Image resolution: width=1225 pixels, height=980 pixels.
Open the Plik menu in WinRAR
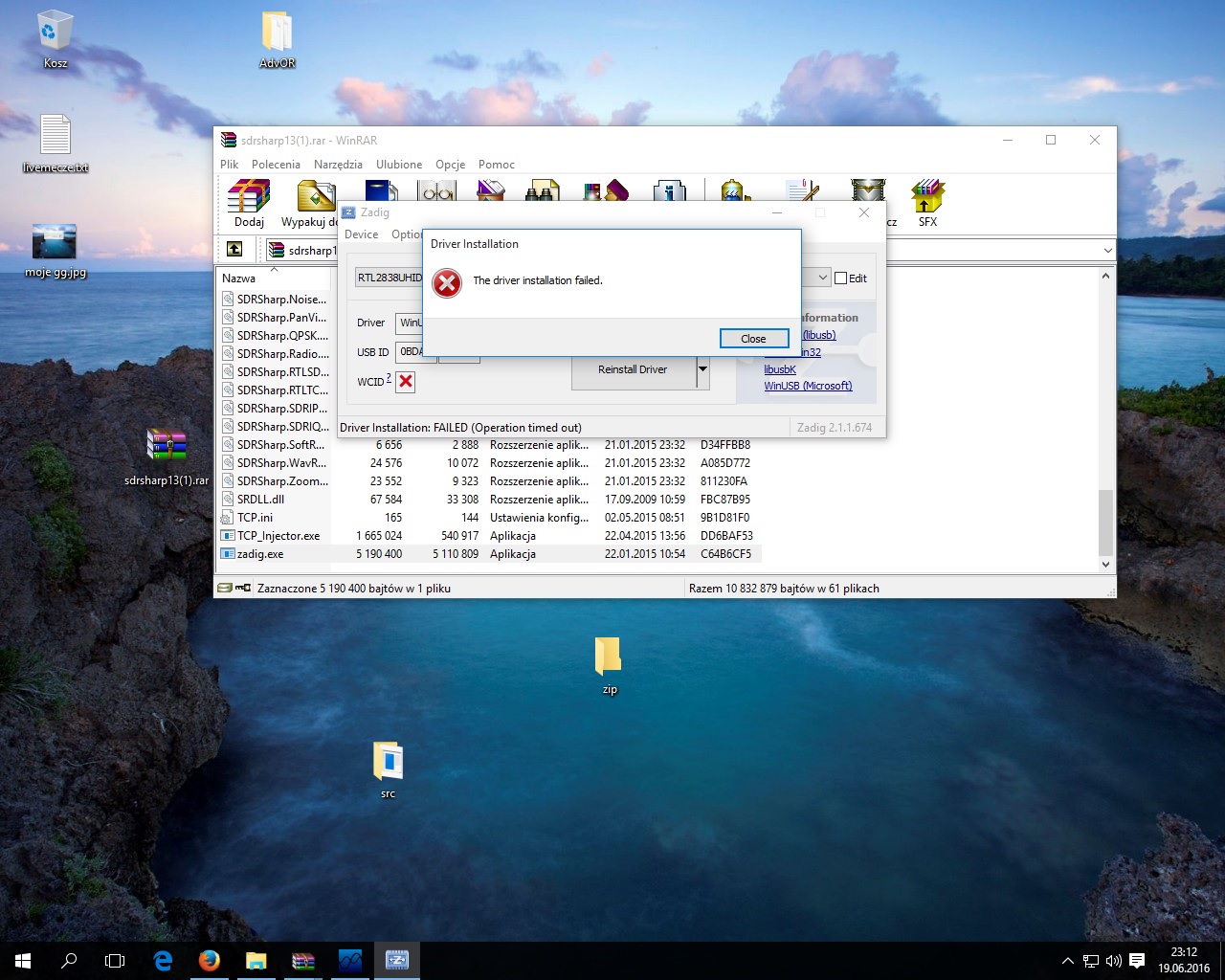(x=230, y=165)
